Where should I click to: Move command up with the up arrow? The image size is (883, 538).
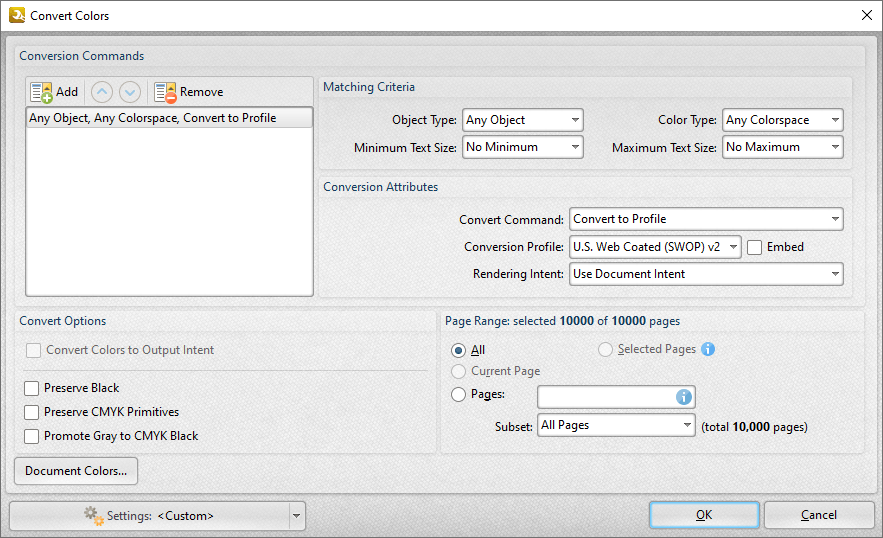pos(102,92)
